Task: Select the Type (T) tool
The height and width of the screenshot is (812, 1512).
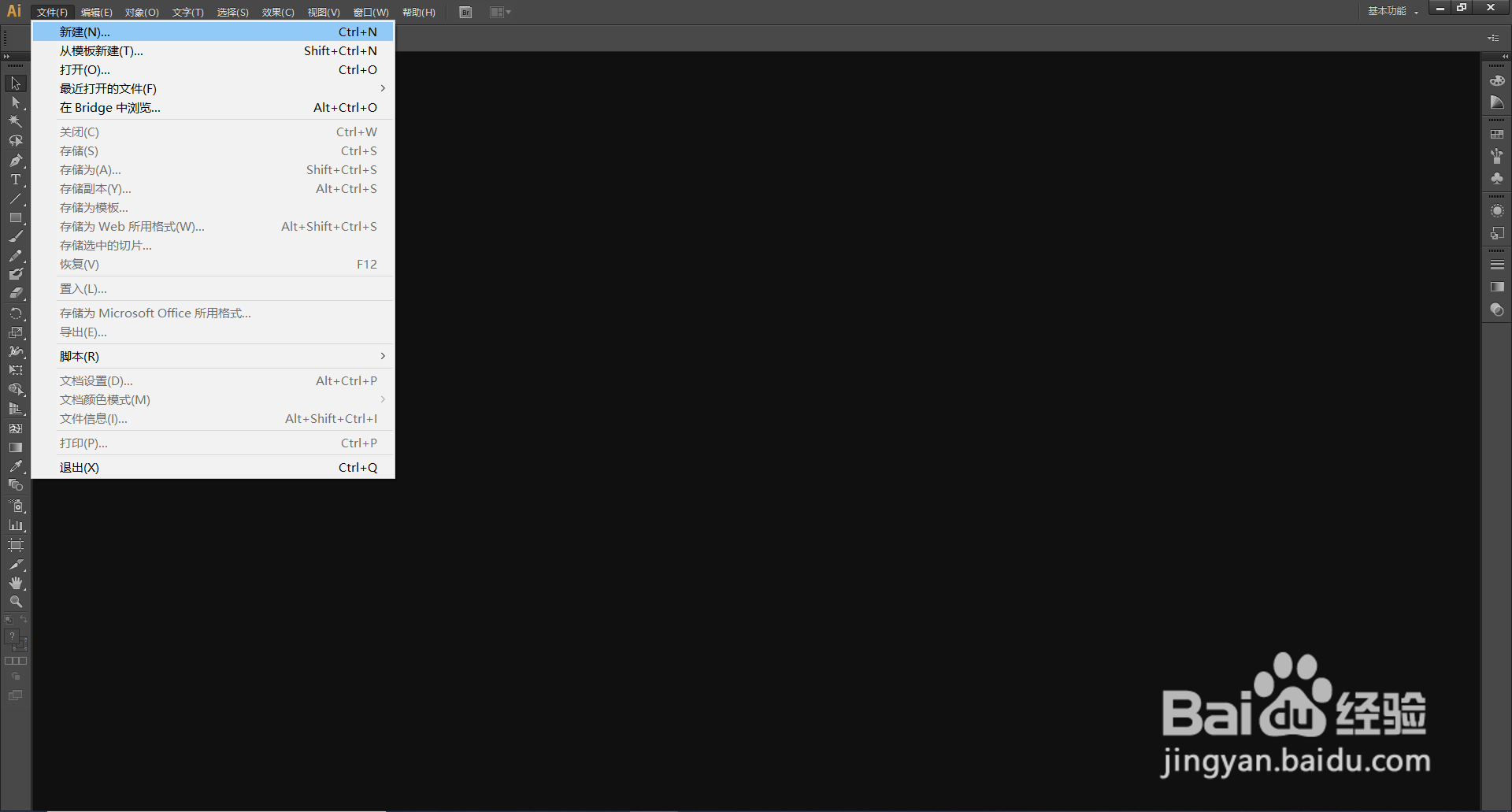Action: pyautogui.click(x=16, y=180)
